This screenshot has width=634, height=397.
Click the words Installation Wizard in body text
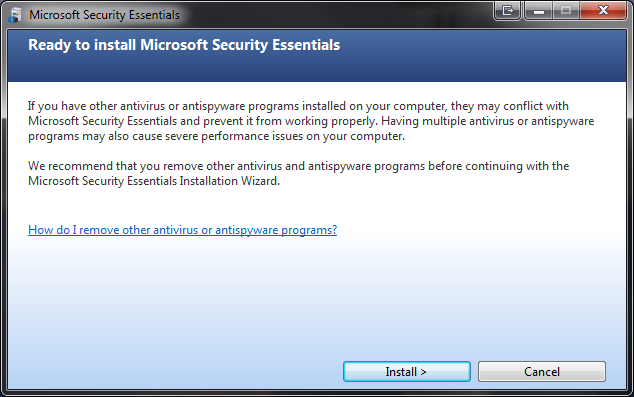229,181
